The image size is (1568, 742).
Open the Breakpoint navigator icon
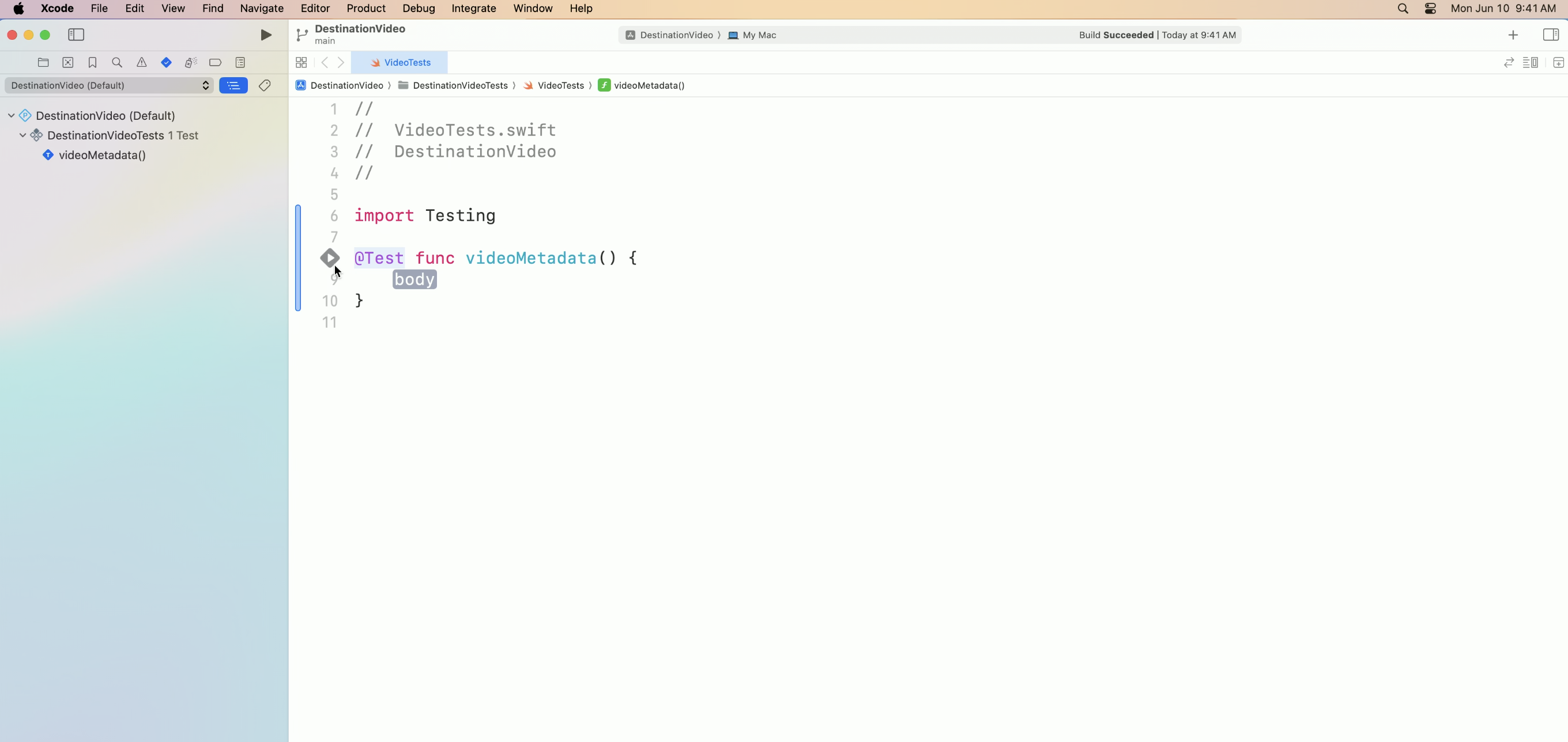[215, 63]
